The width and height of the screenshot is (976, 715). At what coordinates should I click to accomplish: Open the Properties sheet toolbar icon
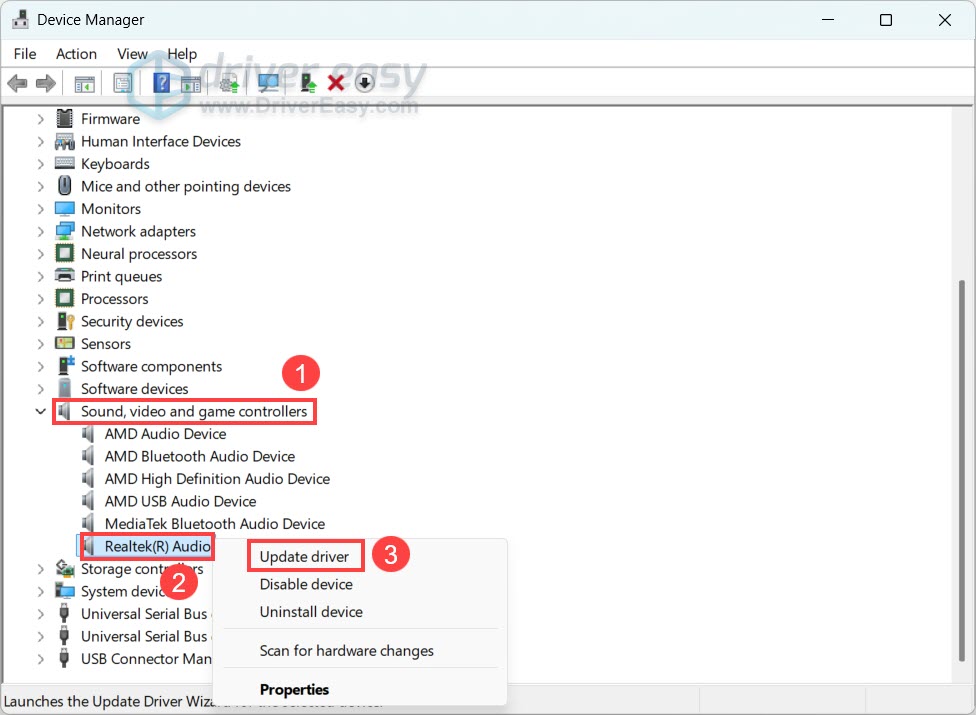tap(123, 83)
